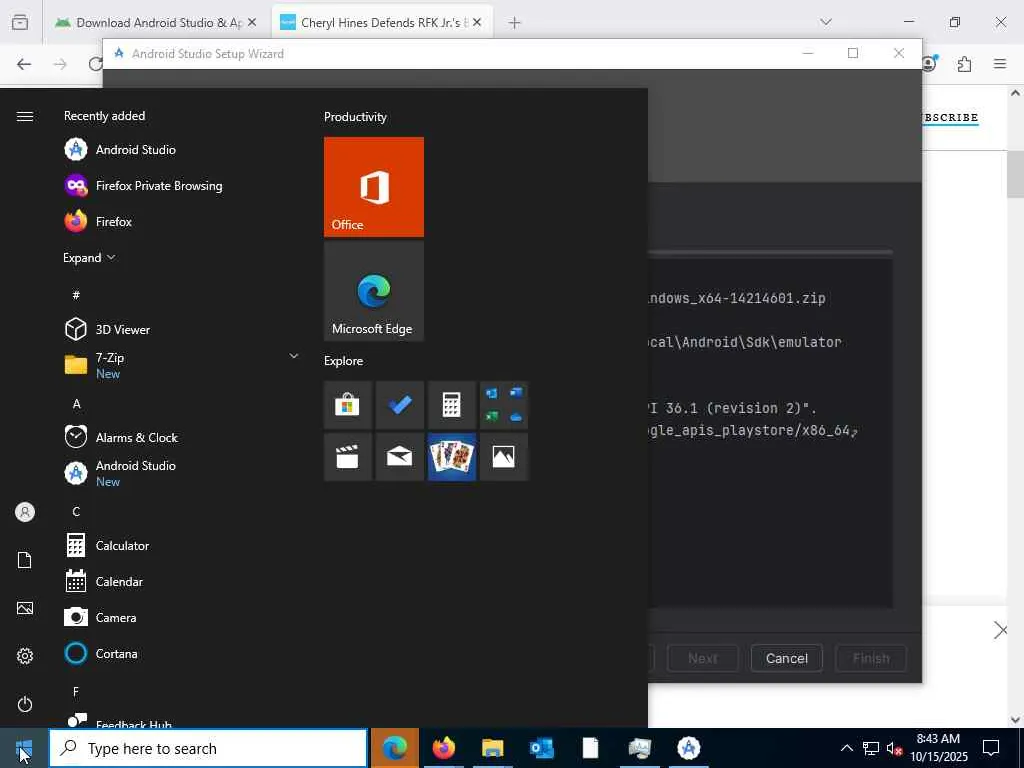Expand the 7-Zip folder chevron
Screen dimensions: 1024x768
[x=294, y=356]
